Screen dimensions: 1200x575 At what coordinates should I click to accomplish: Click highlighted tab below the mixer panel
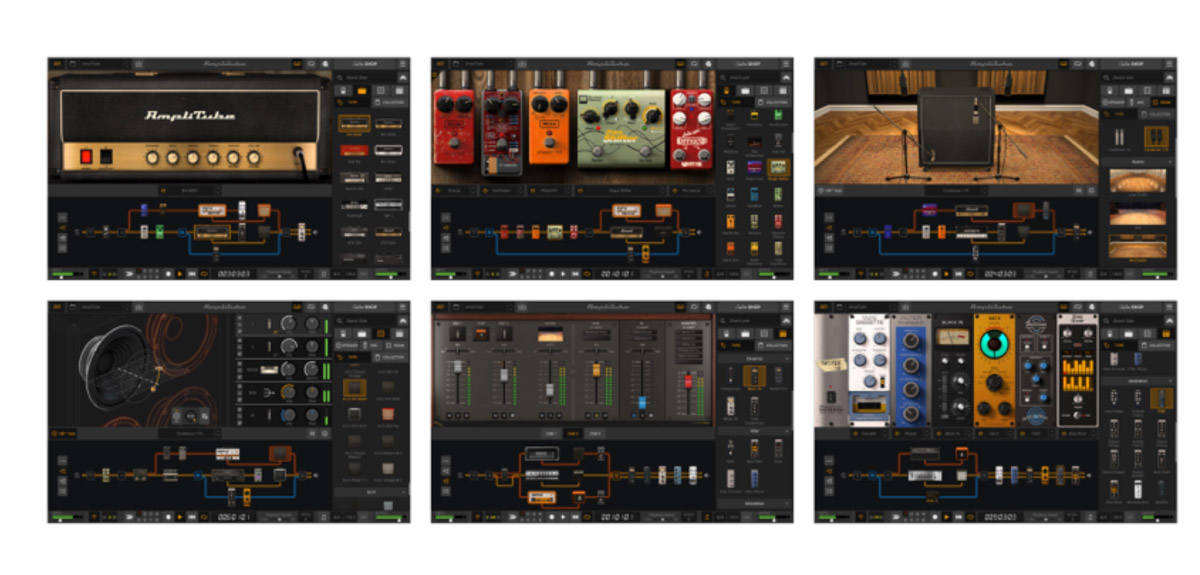[573, 433]
